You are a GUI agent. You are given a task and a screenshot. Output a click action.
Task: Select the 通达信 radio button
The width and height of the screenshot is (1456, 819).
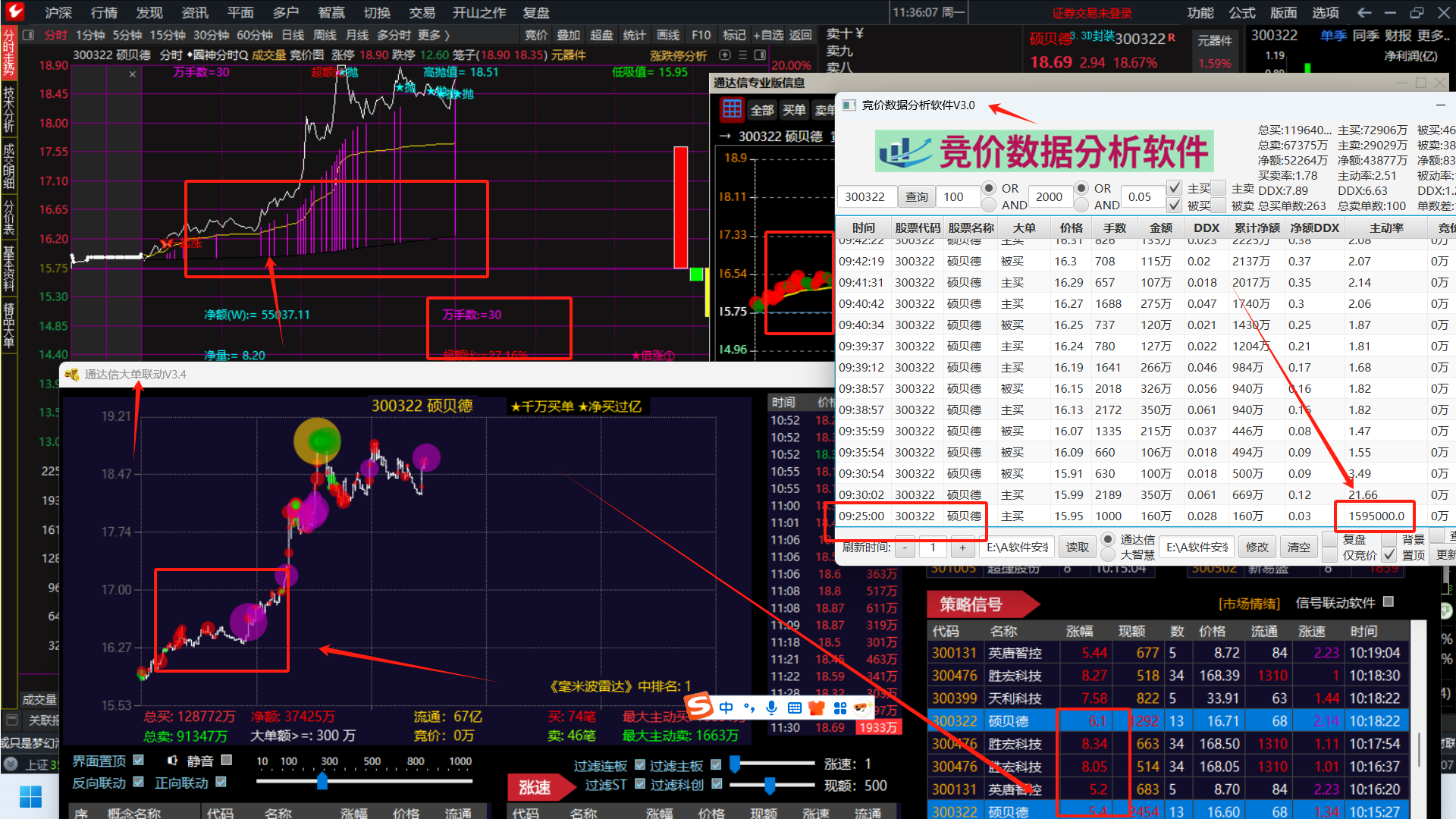1108,539
